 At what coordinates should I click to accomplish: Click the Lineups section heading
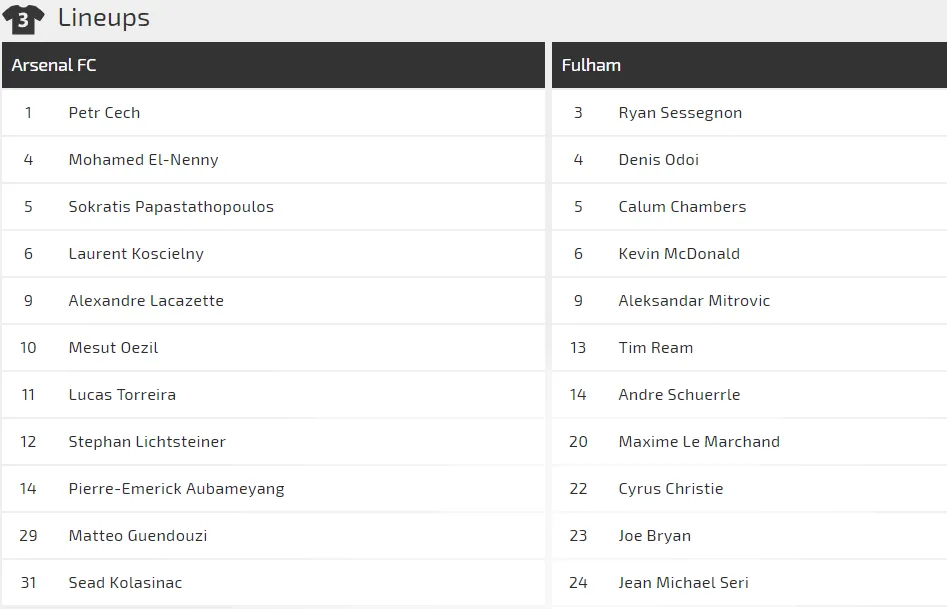coord(104,18)
